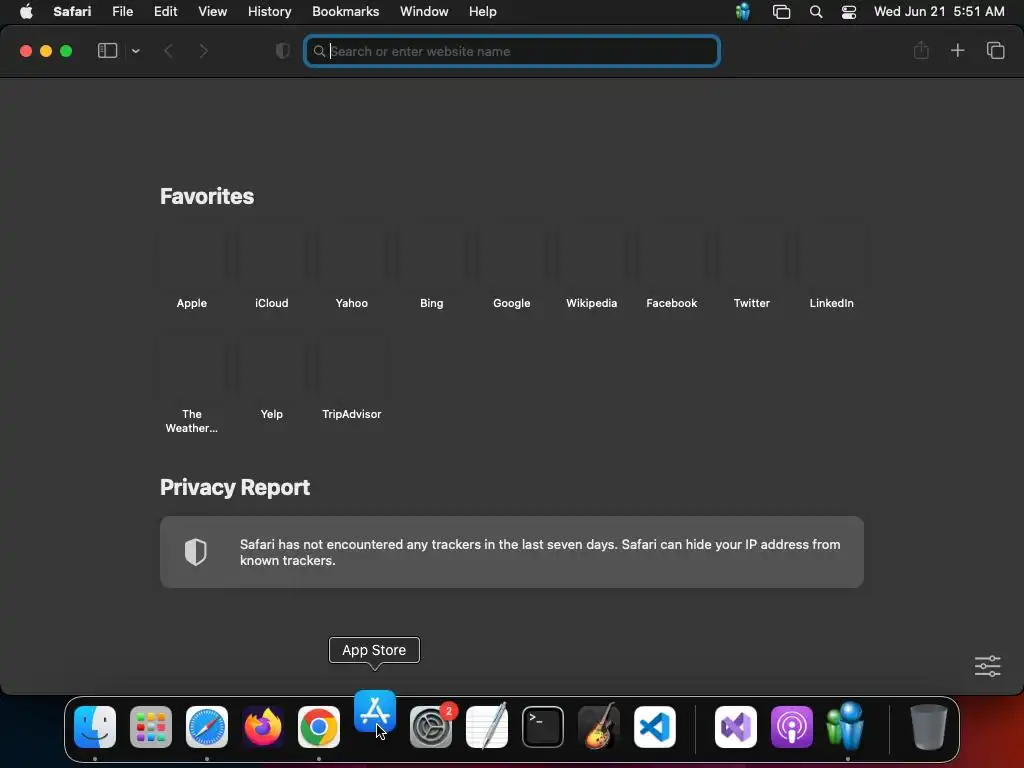Focus the Search or enter website name field
Image resolution: width=1024 pixels, height=768 pixels.
point(512,51)
